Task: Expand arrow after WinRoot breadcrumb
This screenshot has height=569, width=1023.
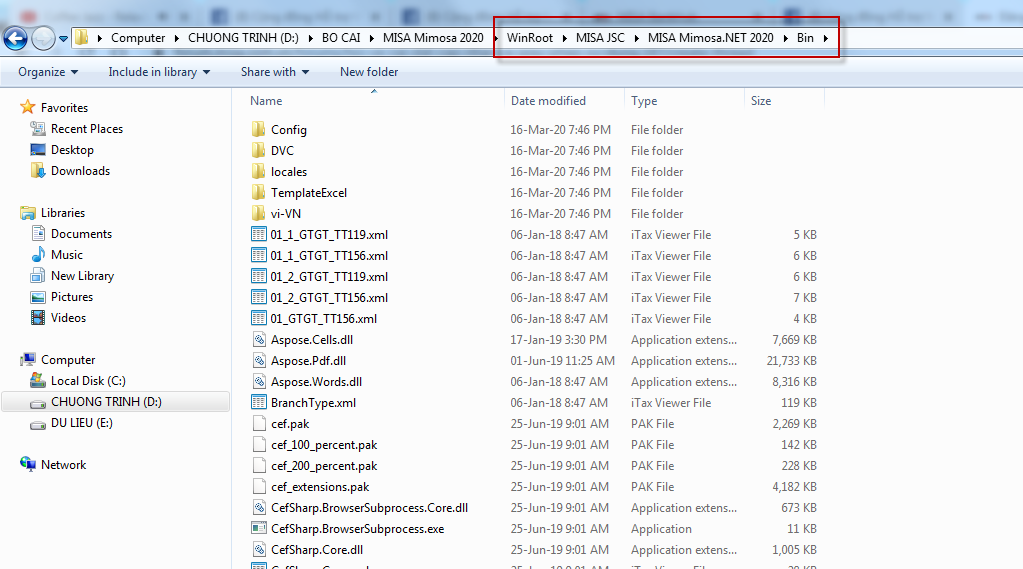Action: click(564, 38)
